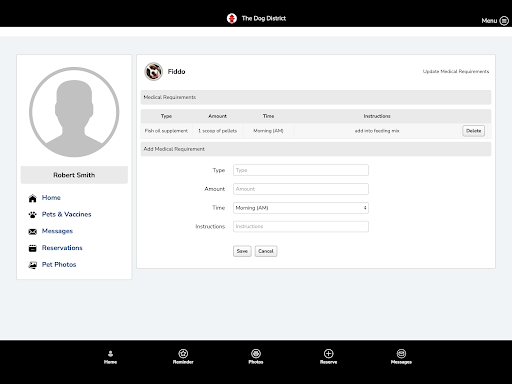Tap the Home icon in bottom bar
Image resolution: width=512 pixels, height=384 pixels.
[x=110, y=354]
